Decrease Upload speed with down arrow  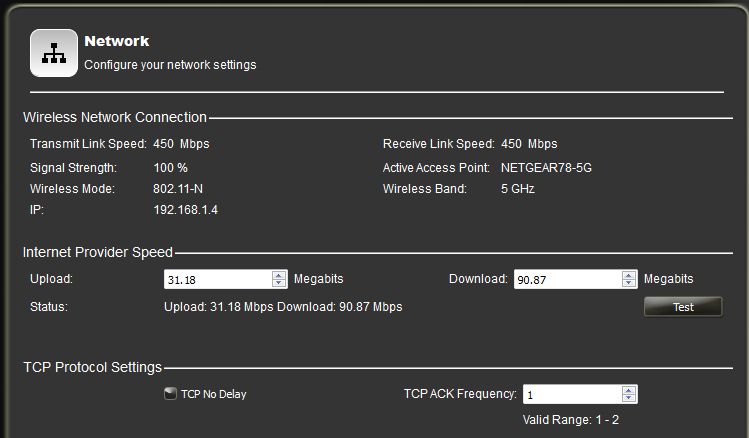tap(278, 283)
